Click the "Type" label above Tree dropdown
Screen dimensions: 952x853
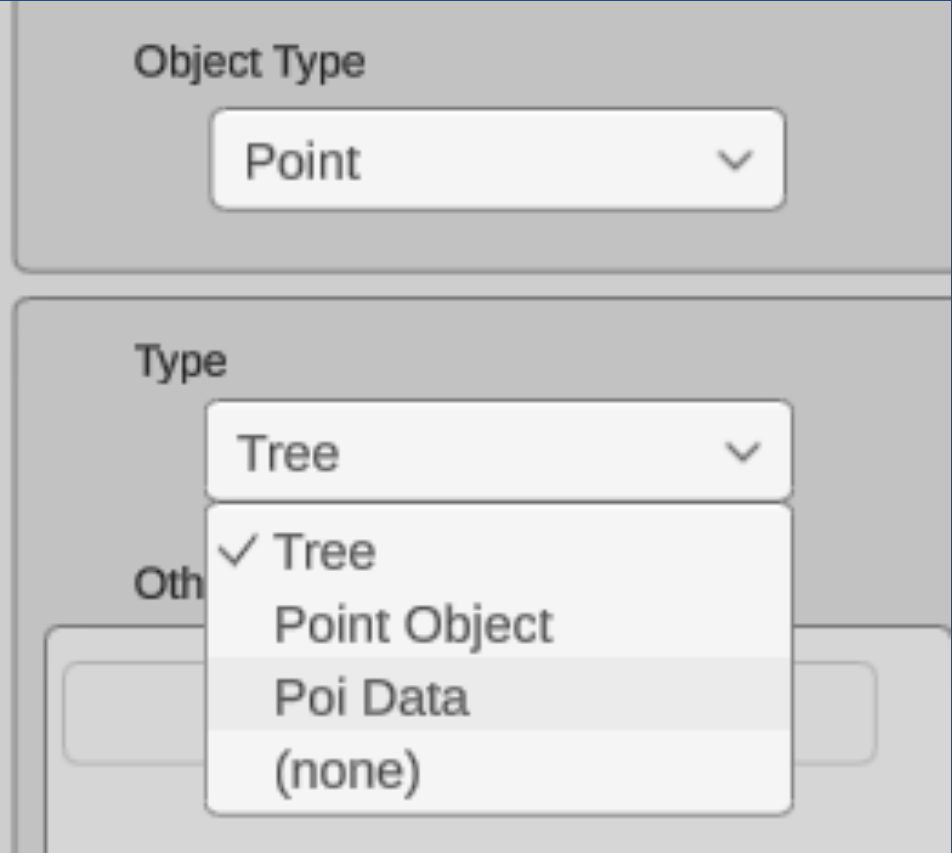pyautogui.click(x=181, y=361)
